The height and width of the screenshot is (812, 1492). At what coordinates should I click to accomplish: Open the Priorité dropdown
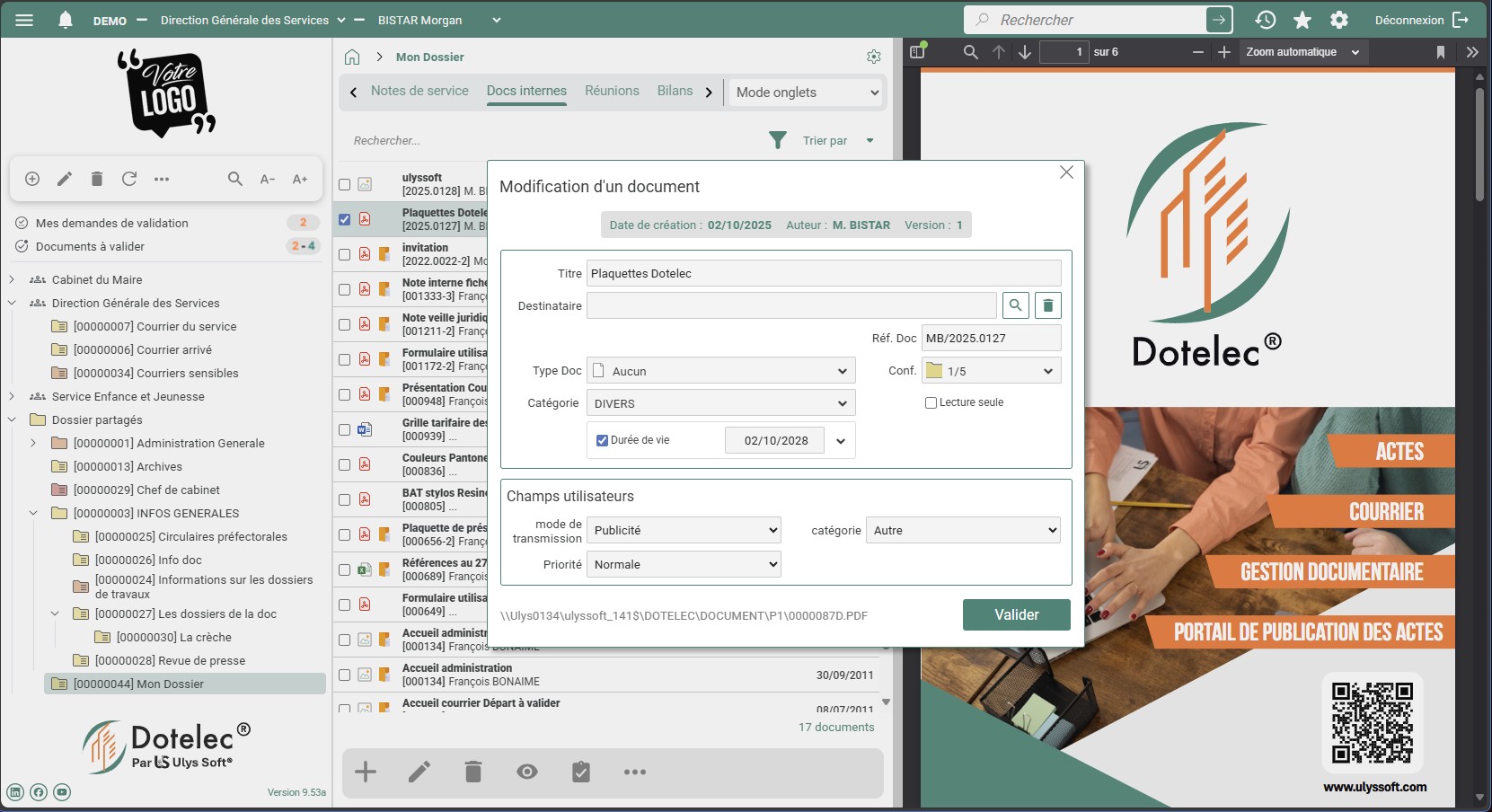point(684,564)
